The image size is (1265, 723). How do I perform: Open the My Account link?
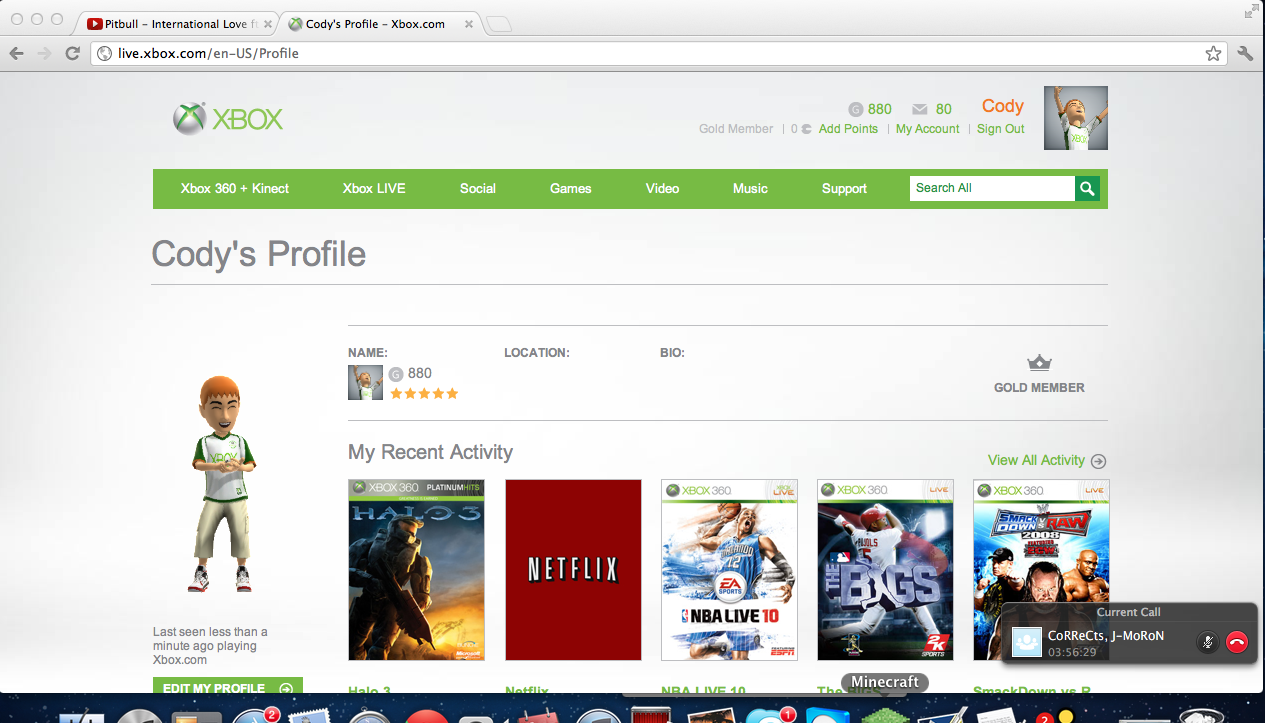[927, 129]
